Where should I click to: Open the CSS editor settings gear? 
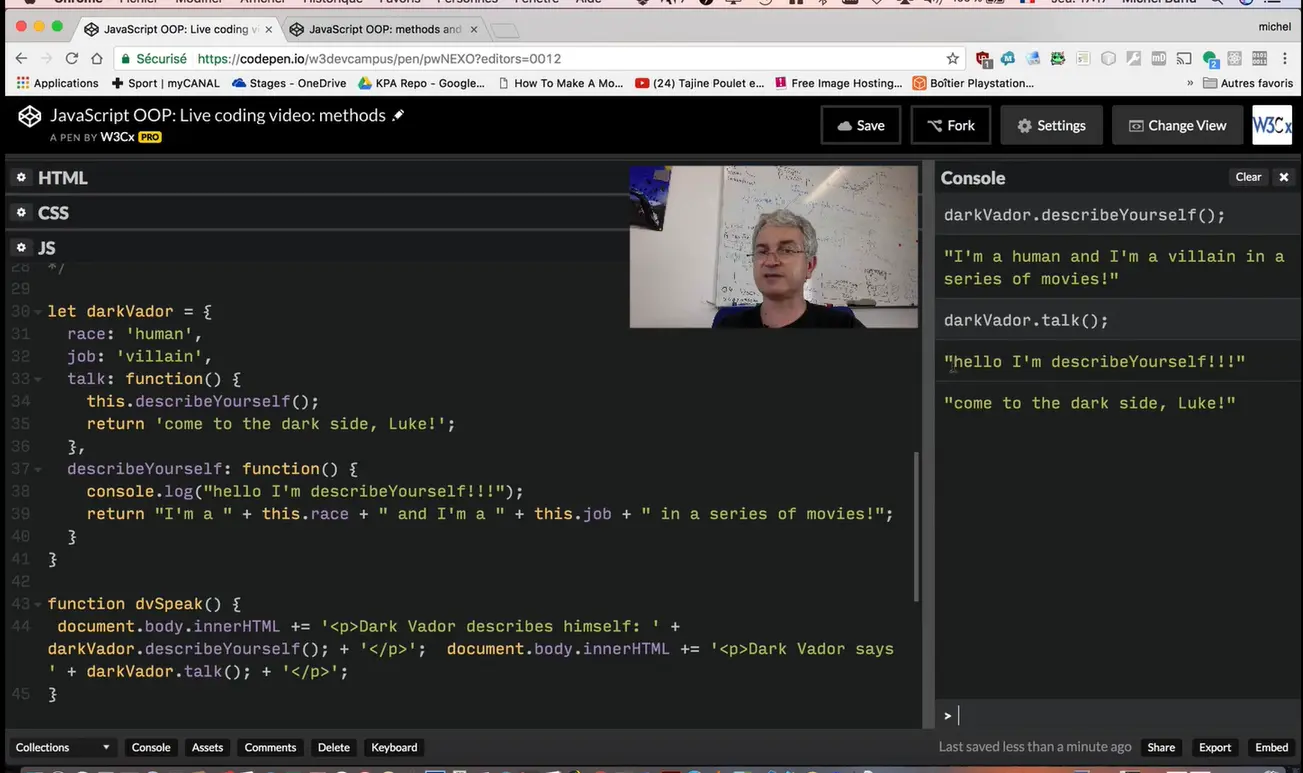pos(21,213)
